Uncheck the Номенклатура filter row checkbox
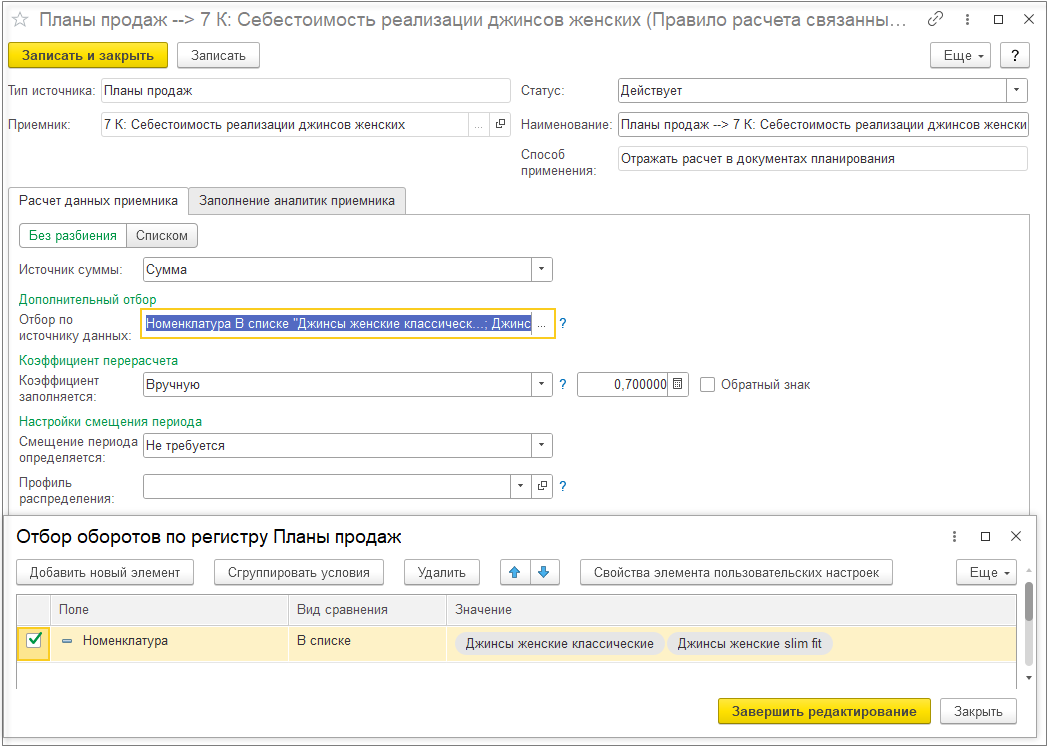Screen dimensions: 1047x746 34,641
